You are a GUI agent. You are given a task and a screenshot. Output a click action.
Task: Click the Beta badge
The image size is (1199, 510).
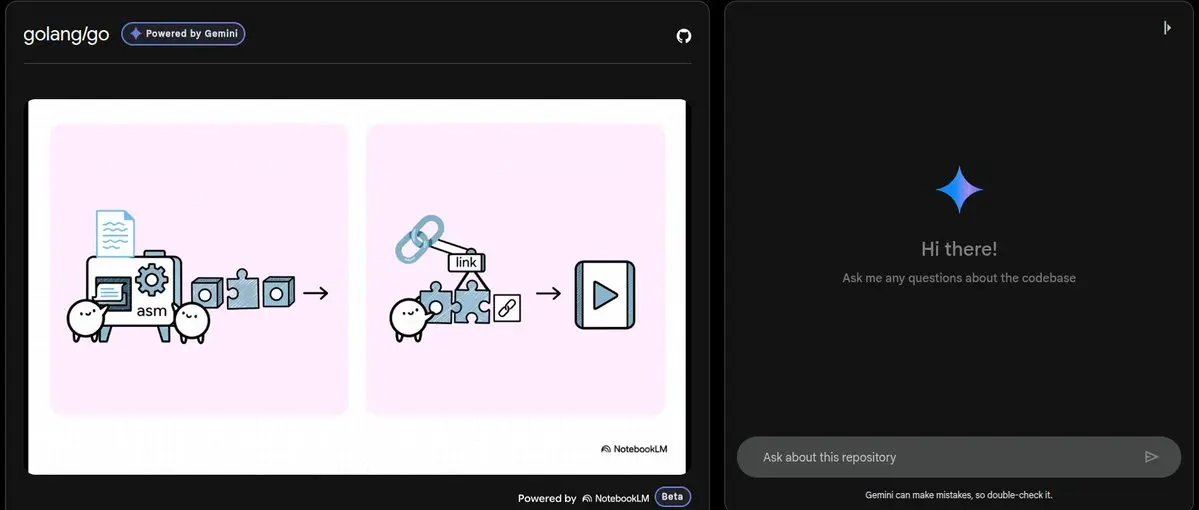pyautogui.click(x=672, y=497)
